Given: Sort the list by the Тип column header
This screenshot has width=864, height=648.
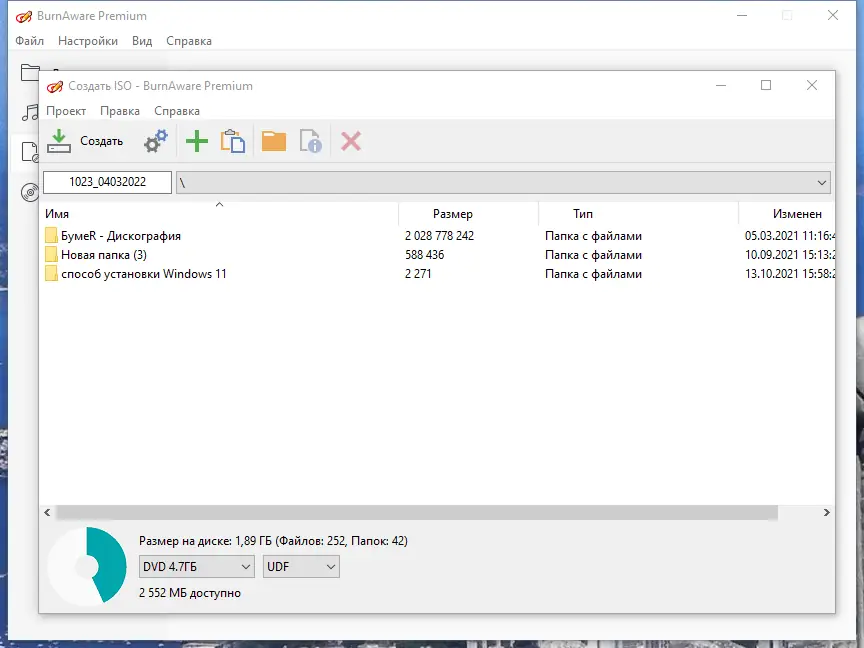Looking at the screenshot, I should tap(638, 214).
